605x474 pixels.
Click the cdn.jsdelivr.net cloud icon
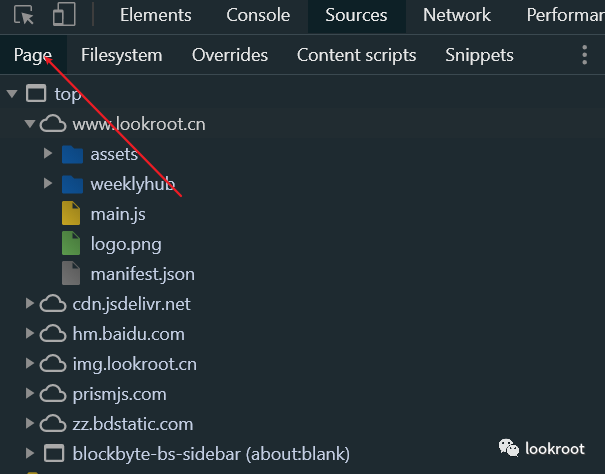[53, 304]
